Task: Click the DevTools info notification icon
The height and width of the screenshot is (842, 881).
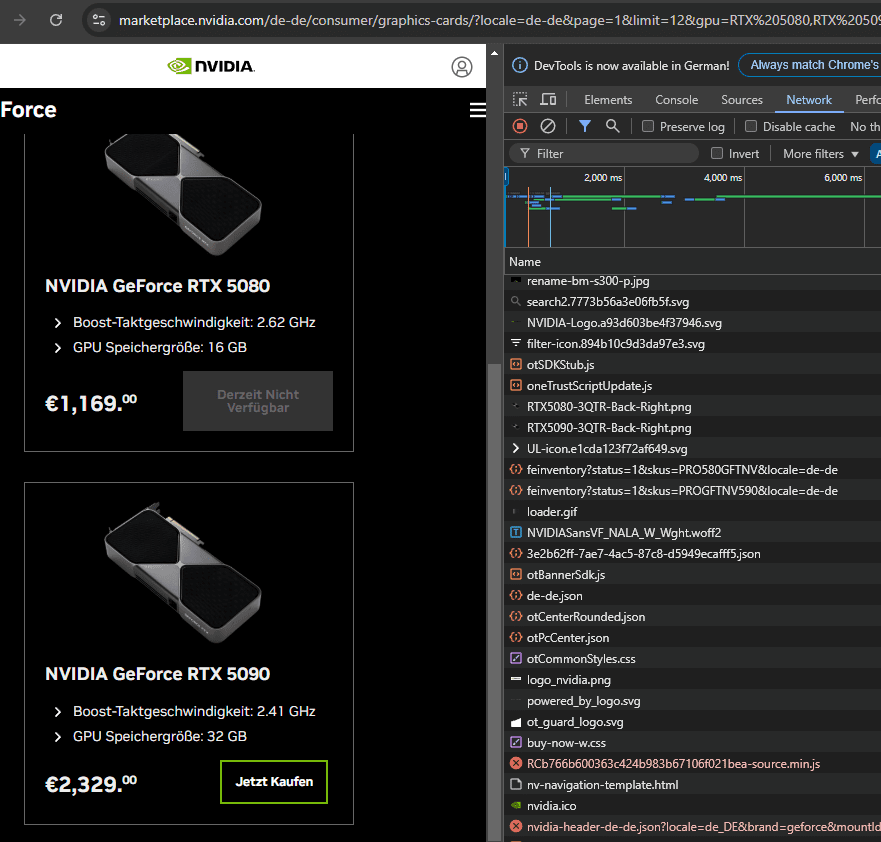Action: coord(520,65)
